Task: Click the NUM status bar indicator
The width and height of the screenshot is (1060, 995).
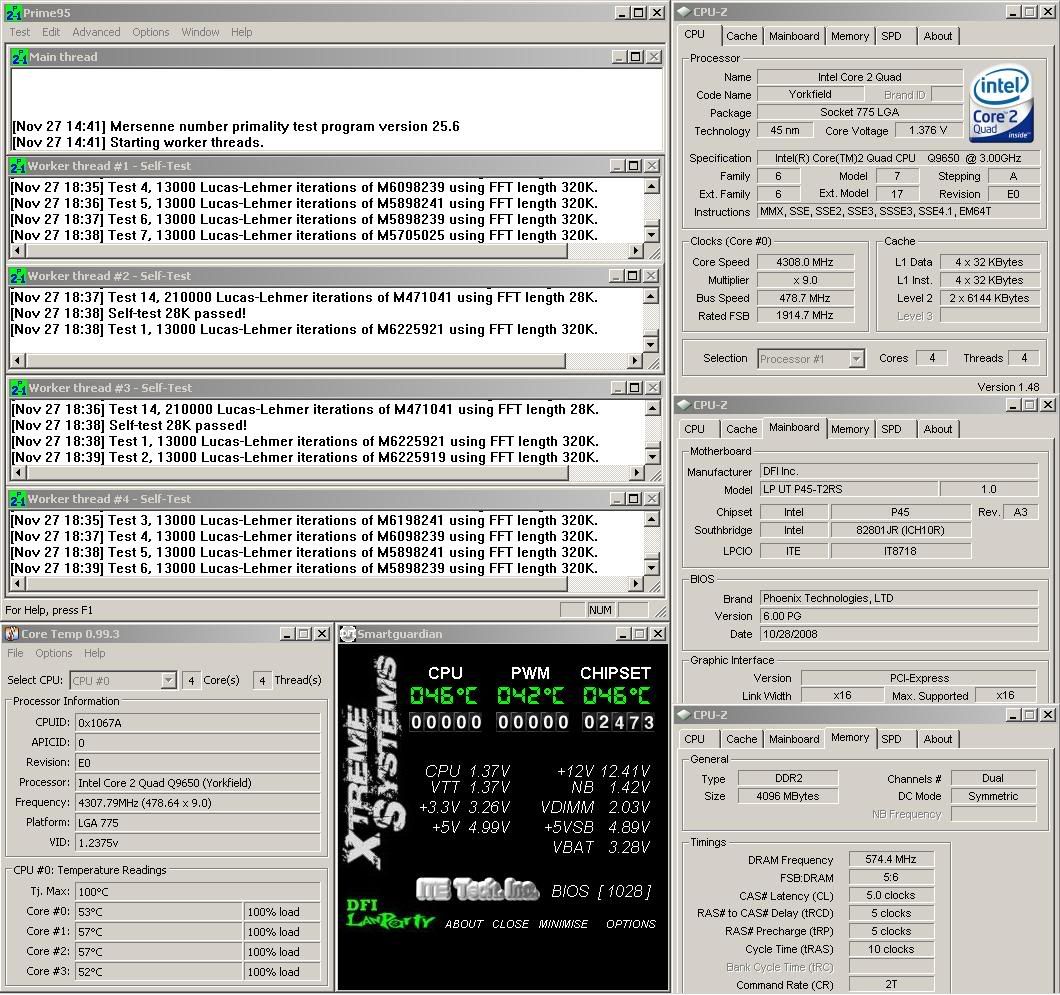Action: pyautogui.click(x=600, y=610)
